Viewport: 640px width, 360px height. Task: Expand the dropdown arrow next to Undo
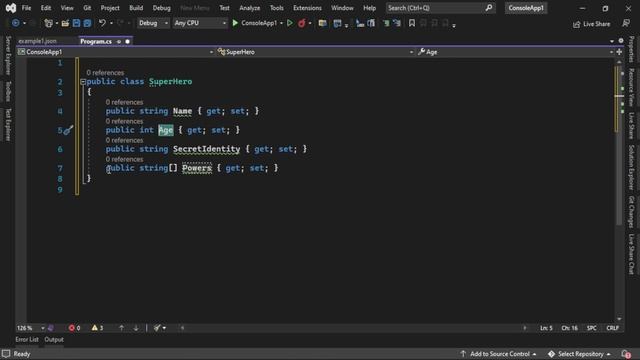point(111,23)
